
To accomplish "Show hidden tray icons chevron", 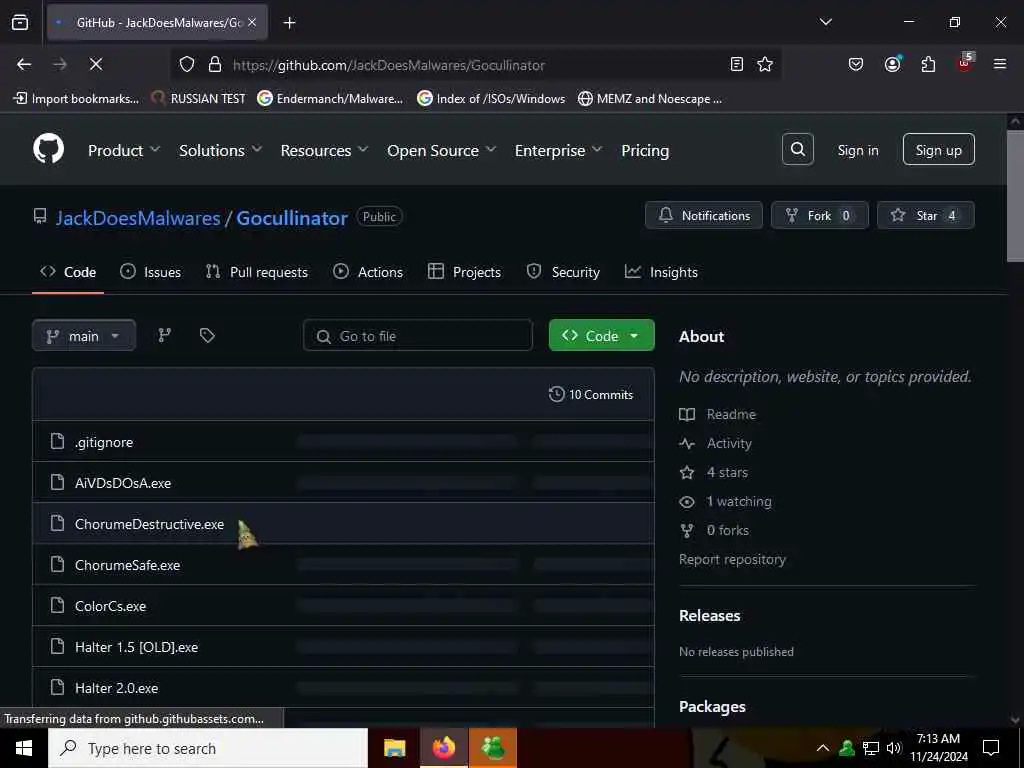I will [x=823, y=748].
